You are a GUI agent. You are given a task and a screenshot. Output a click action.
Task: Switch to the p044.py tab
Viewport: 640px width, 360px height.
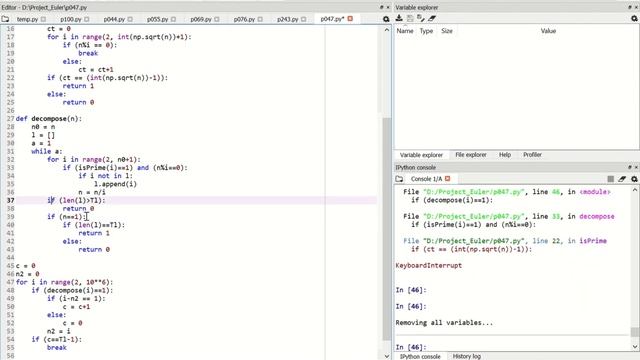pos(114,19)
